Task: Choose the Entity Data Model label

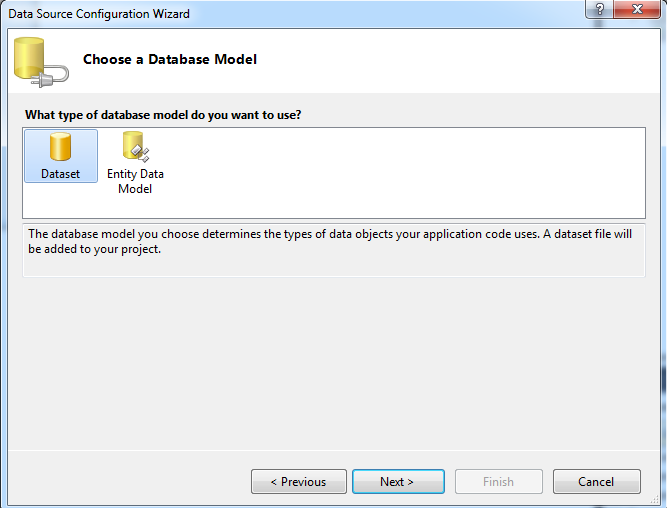Action: coord(135,181)
